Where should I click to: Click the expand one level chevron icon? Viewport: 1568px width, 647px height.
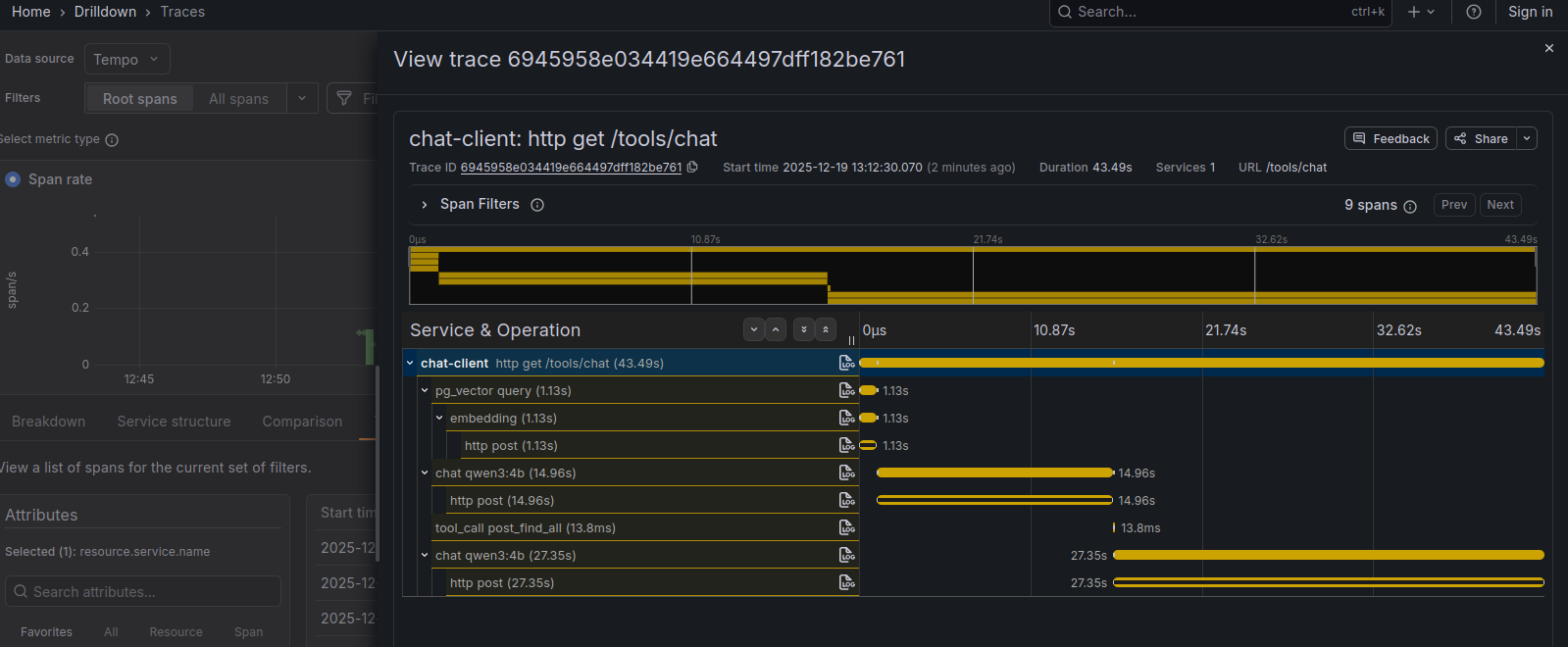(x=754, y=330)
